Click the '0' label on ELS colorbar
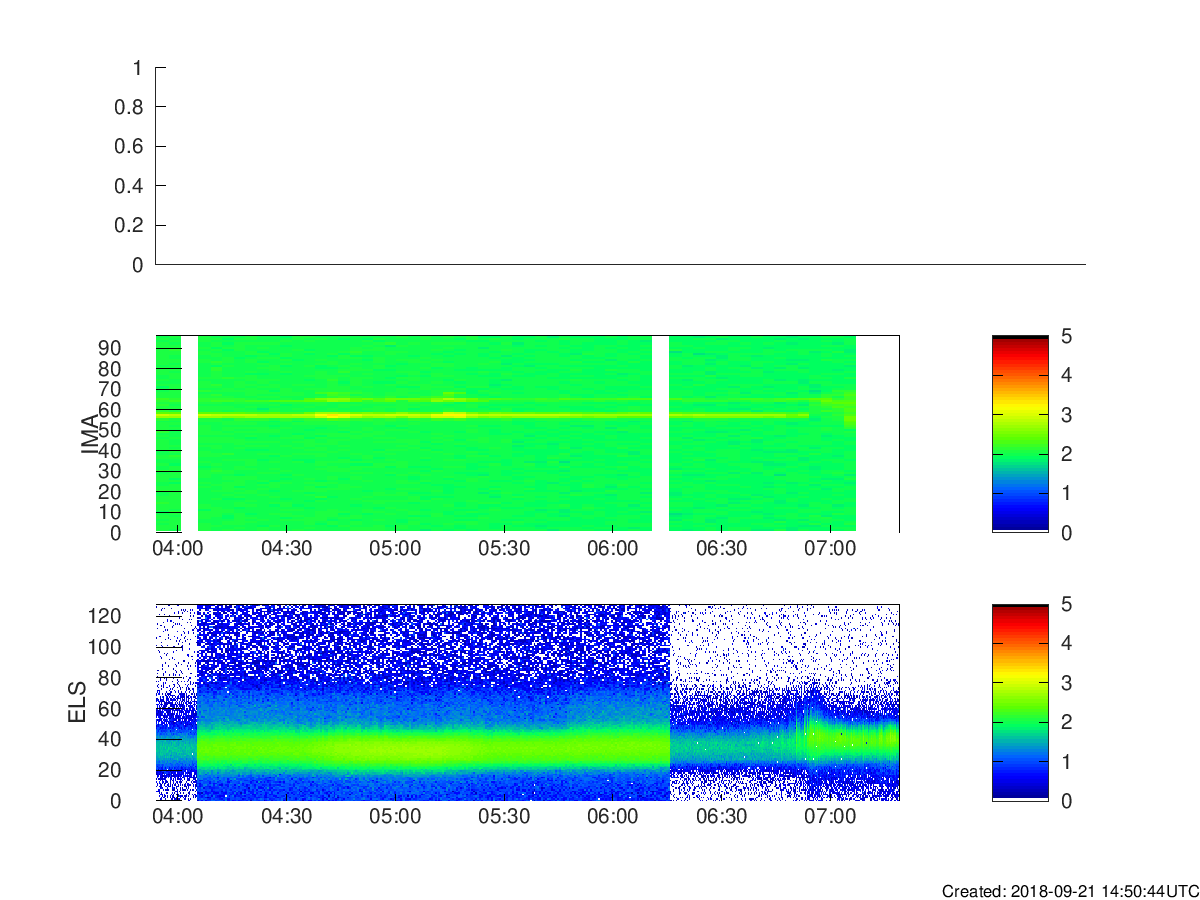 tap(1066, 801)
